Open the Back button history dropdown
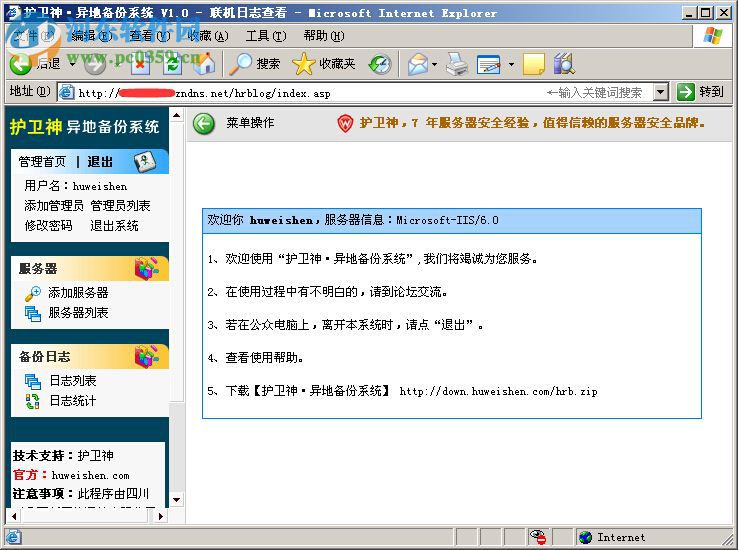 (x=72, y=64)
